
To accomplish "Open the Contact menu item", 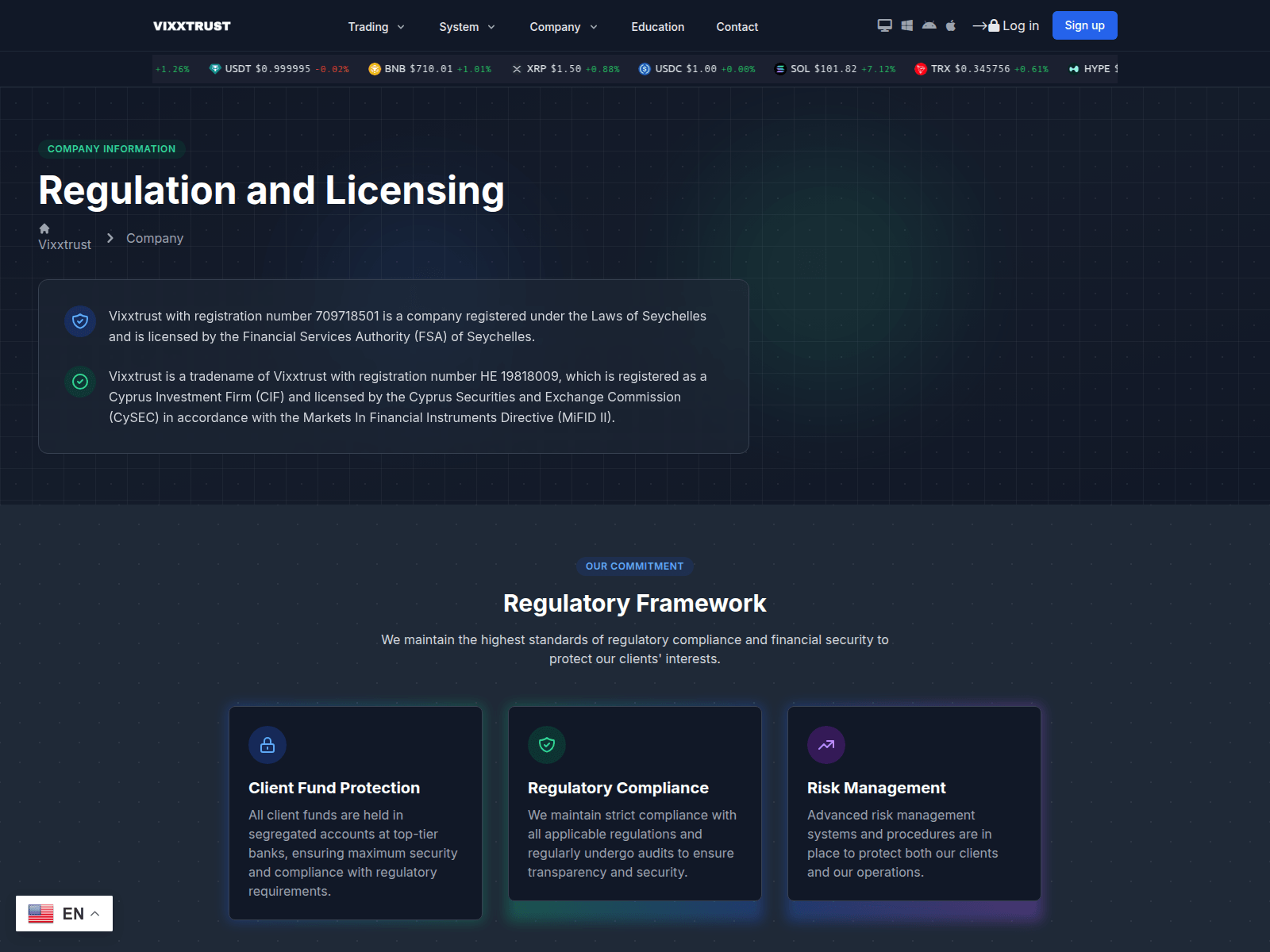I will [x=737, y=27].
